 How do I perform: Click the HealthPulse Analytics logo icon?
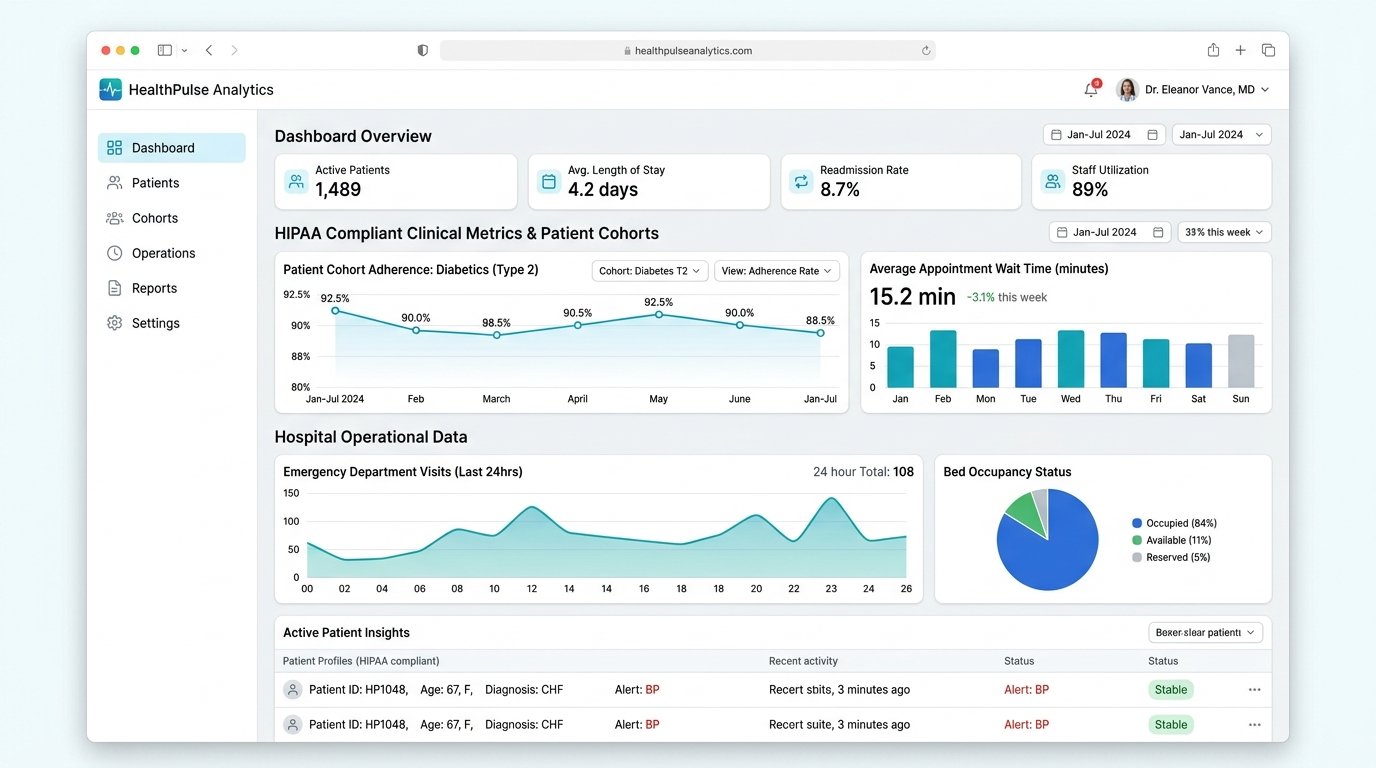(110, 90)
